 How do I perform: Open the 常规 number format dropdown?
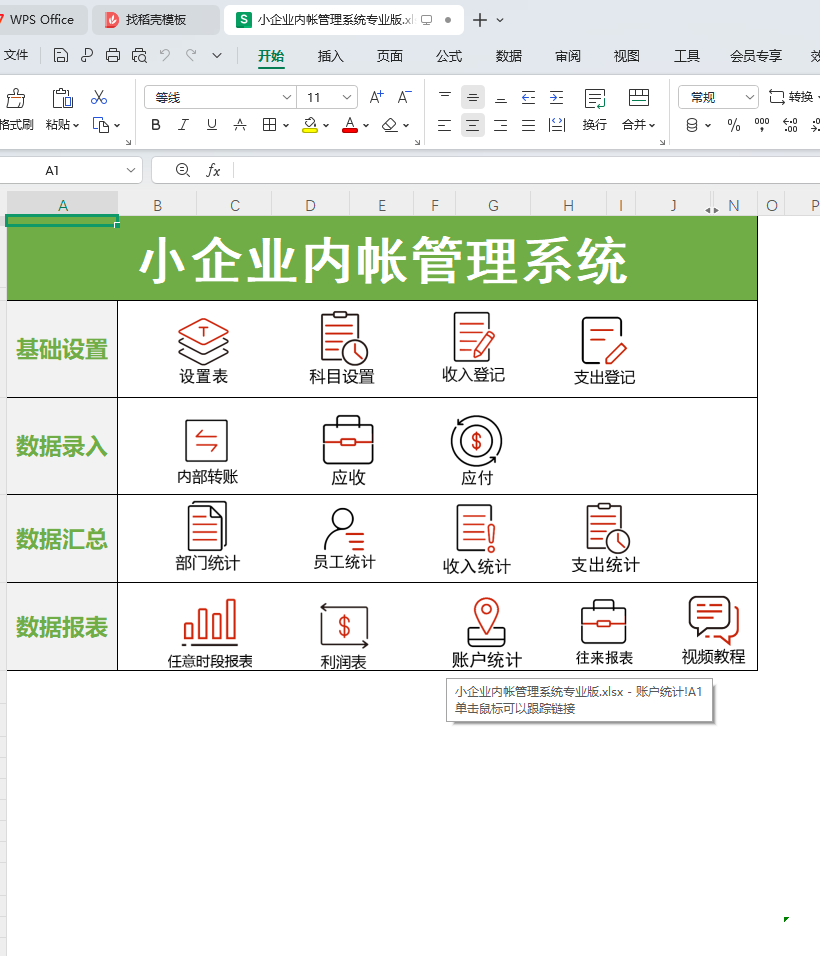(718, 97)
